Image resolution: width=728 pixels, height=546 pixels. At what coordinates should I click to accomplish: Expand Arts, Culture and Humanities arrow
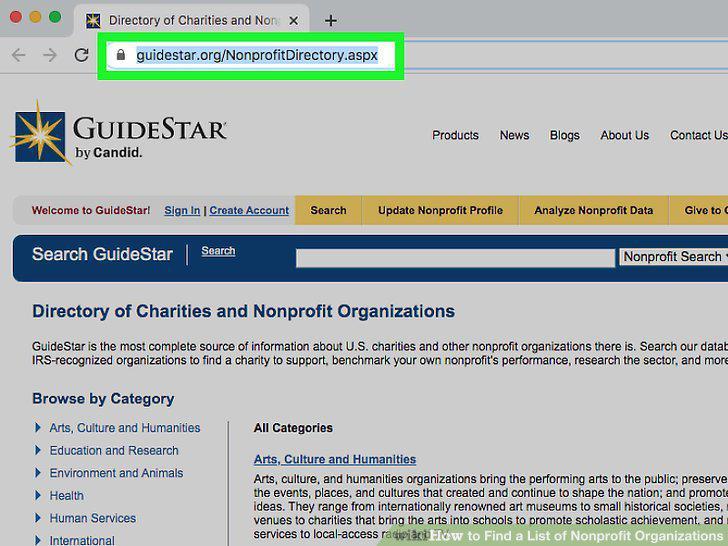tap(38, 427)
